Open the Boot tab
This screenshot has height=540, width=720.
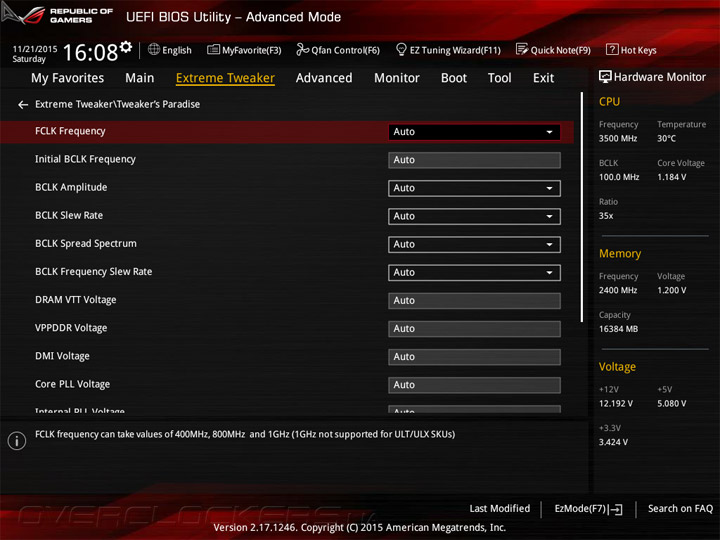[x=454, y=78]
